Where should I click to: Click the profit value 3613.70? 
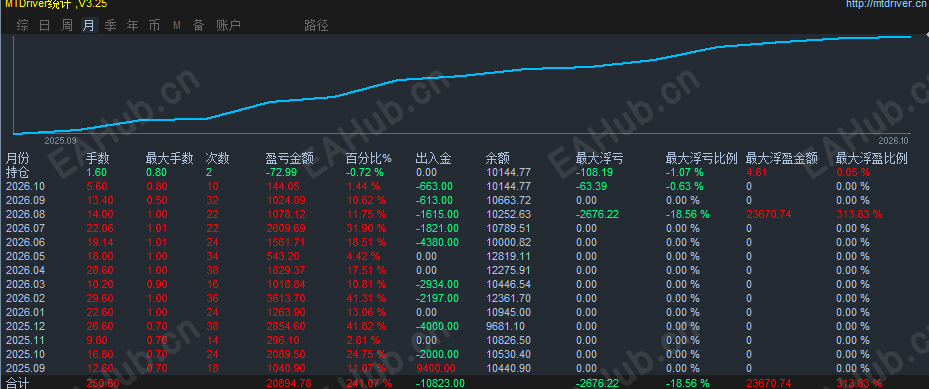286,298
